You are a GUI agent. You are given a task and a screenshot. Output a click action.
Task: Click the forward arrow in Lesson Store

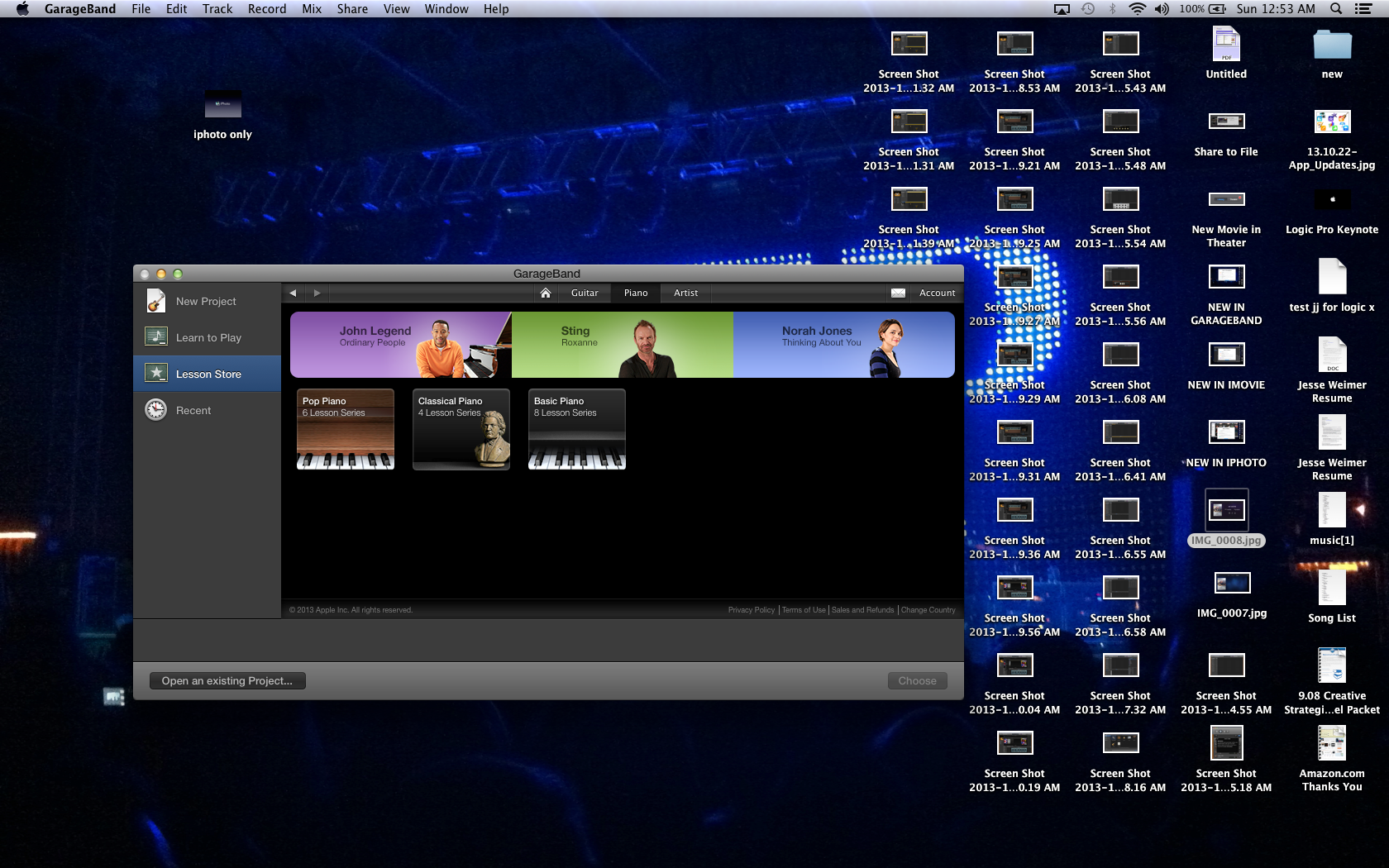(x=317, y=293)
